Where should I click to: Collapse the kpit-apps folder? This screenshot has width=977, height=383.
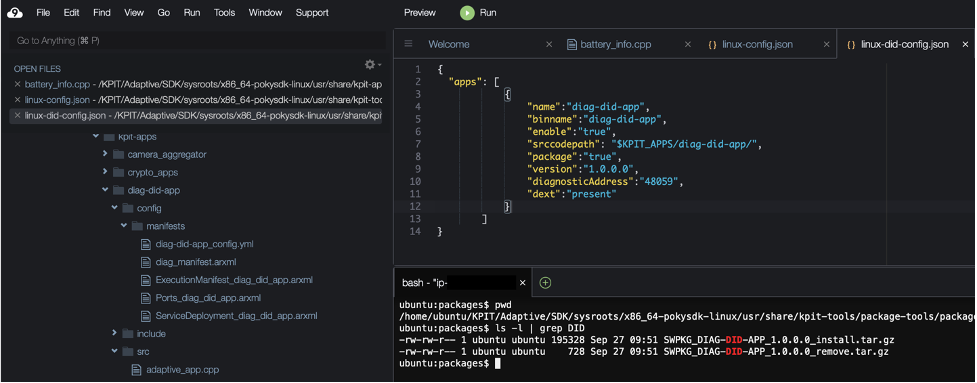click(95, 136)
